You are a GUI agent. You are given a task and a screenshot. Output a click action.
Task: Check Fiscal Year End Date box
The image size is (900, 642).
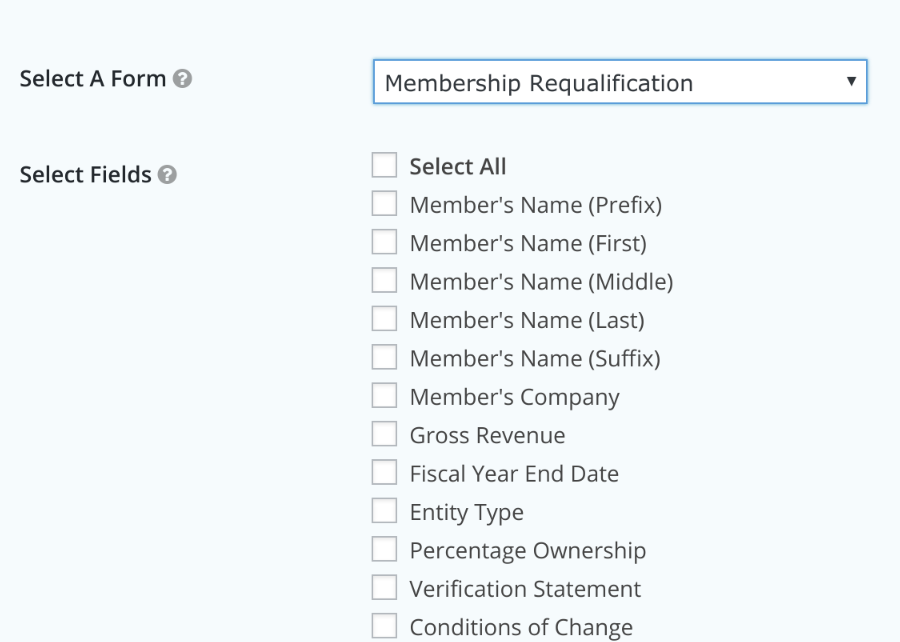[384, 472]
